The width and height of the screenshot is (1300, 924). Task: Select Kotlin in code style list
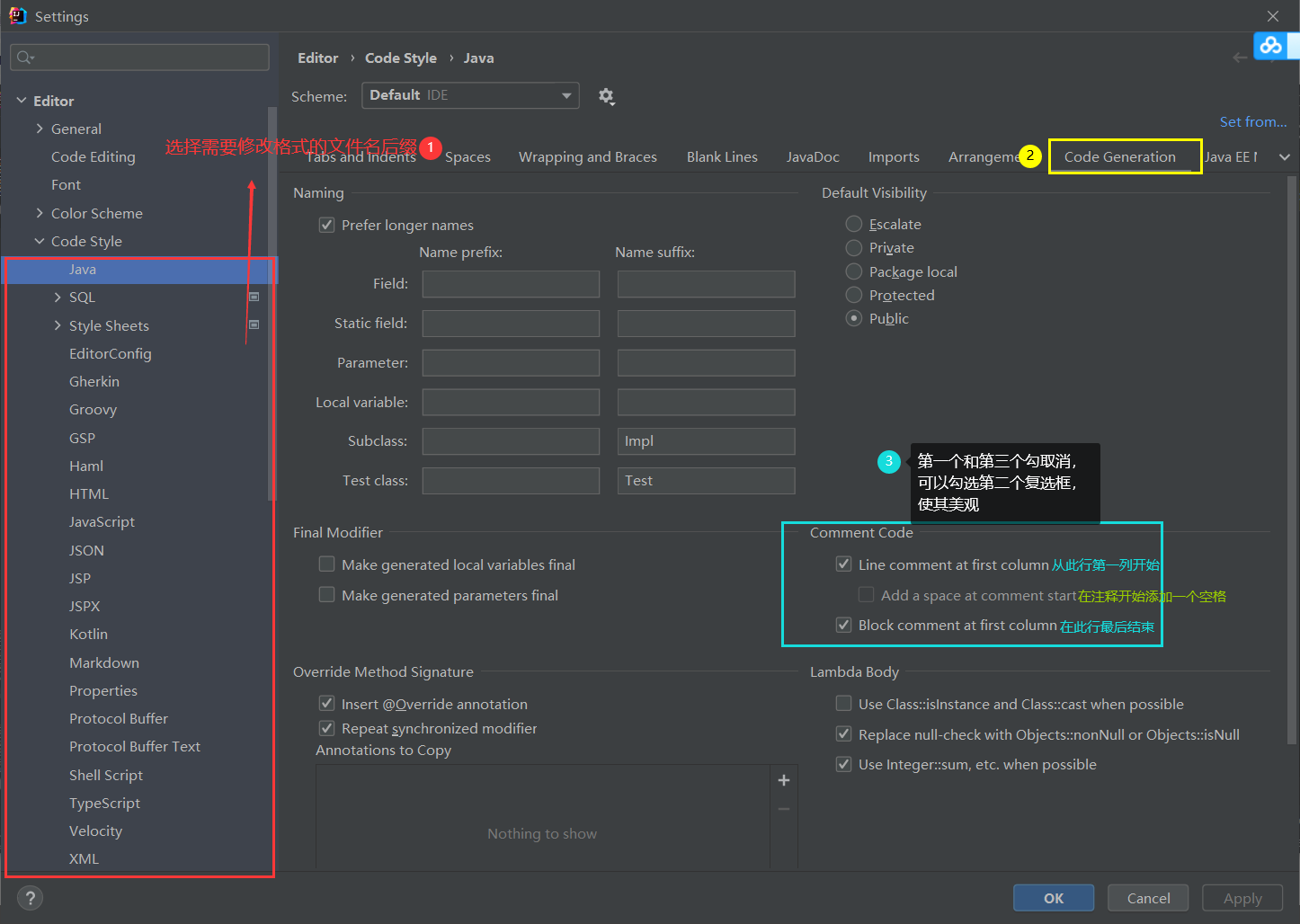click(88, 634)
